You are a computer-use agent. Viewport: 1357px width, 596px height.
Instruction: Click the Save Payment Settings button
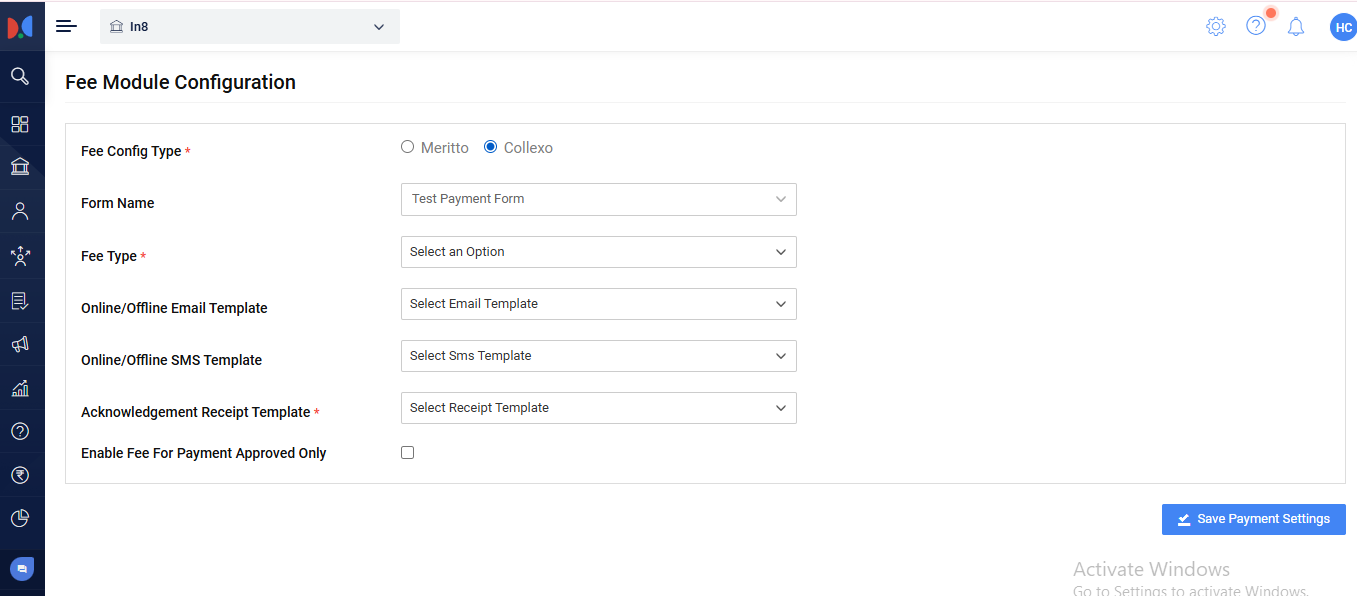pyautogui.click(x=1253, y=519)
